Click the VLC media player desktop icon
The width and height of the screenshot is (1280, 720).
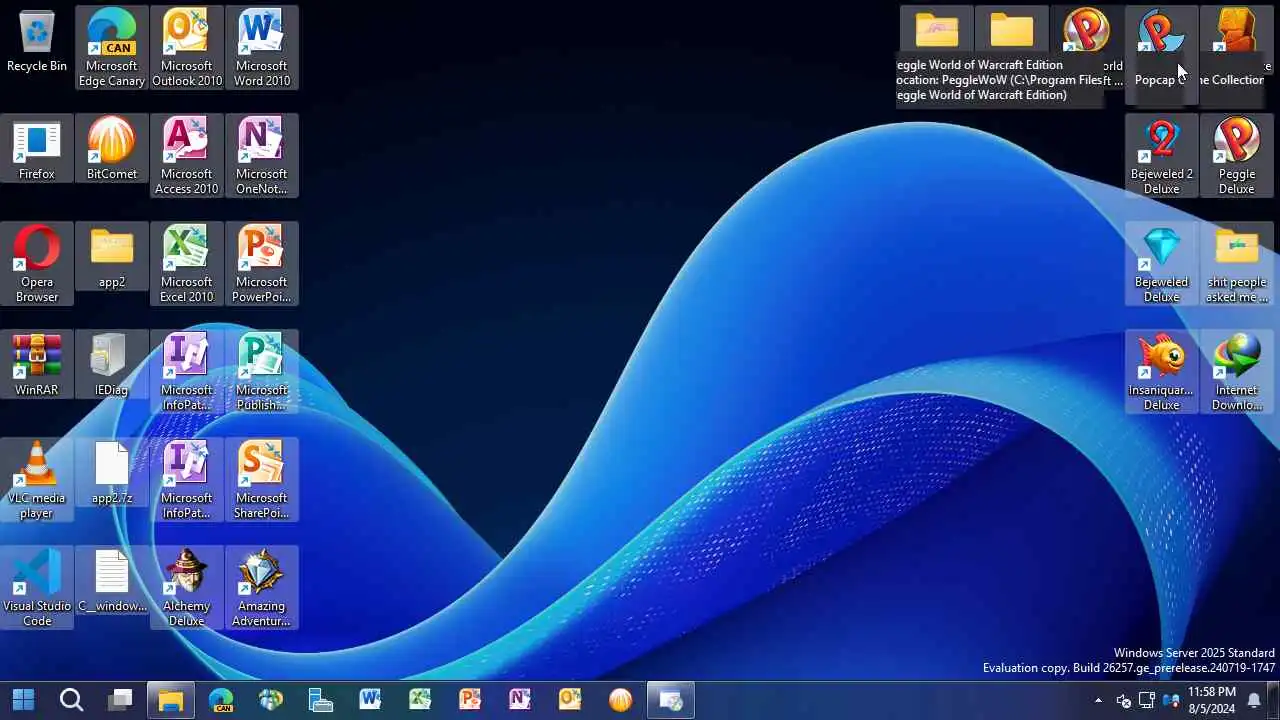(x=37, y=479)
